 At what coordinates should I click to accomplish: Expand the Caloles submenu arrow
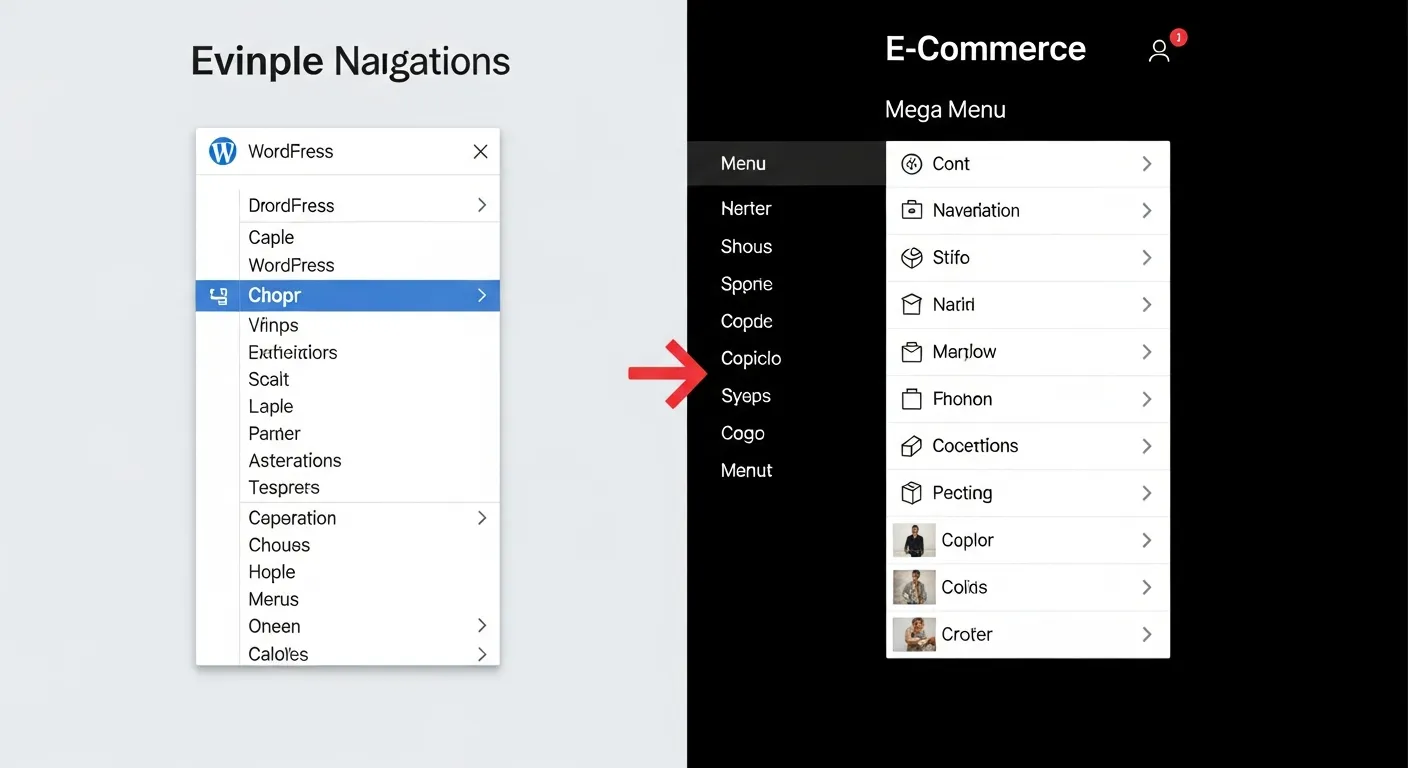pyautogui.click(x=481, y=654)
